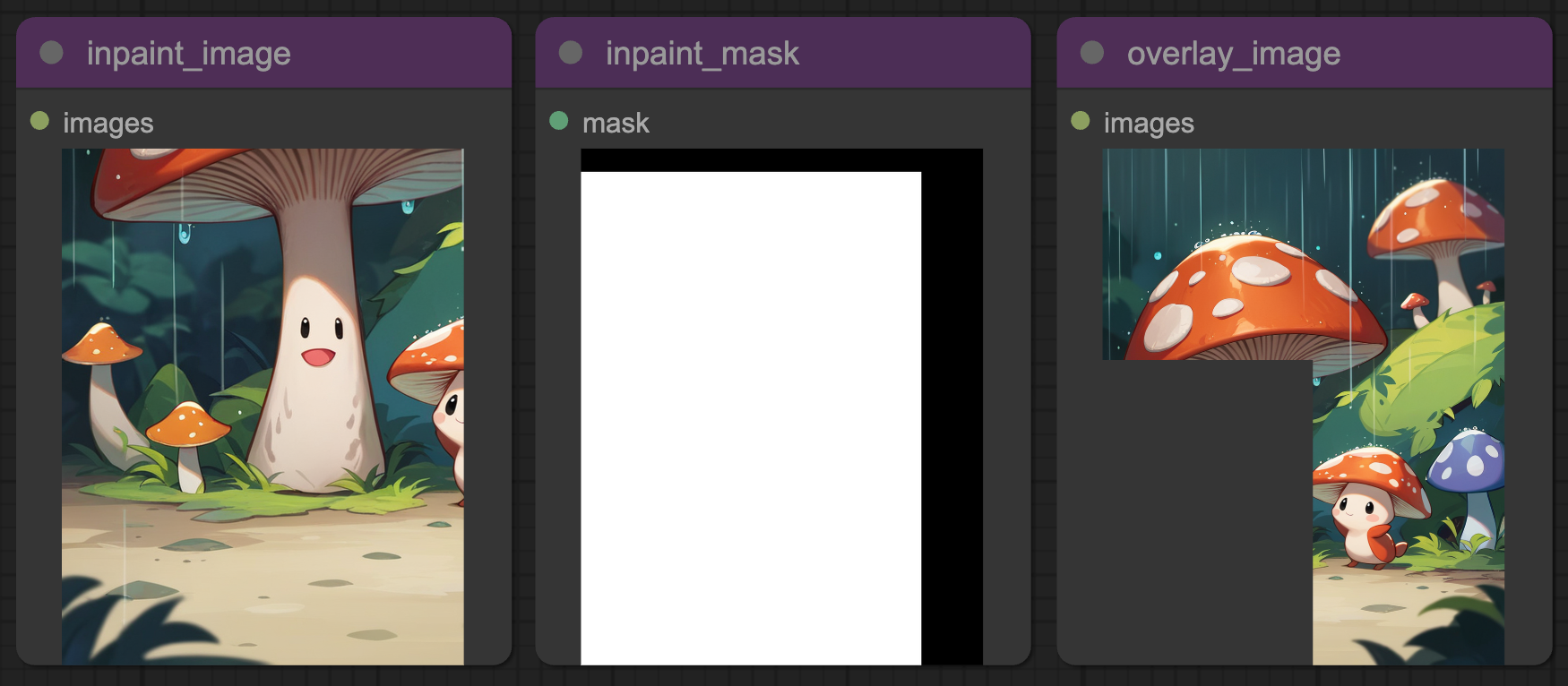Click the black right strip of the mask preview
The image size is (1568, 686).
pyautogui.click(x=952, y=418)
